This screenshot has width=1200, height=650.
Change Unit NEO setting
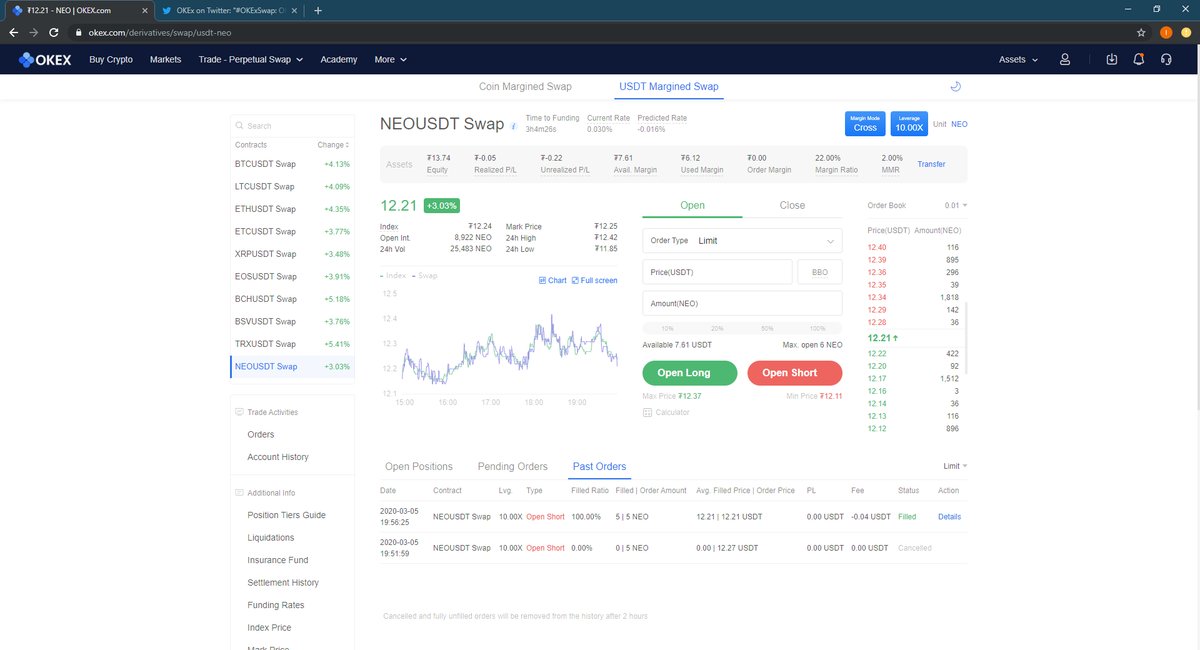coord(959,124)
